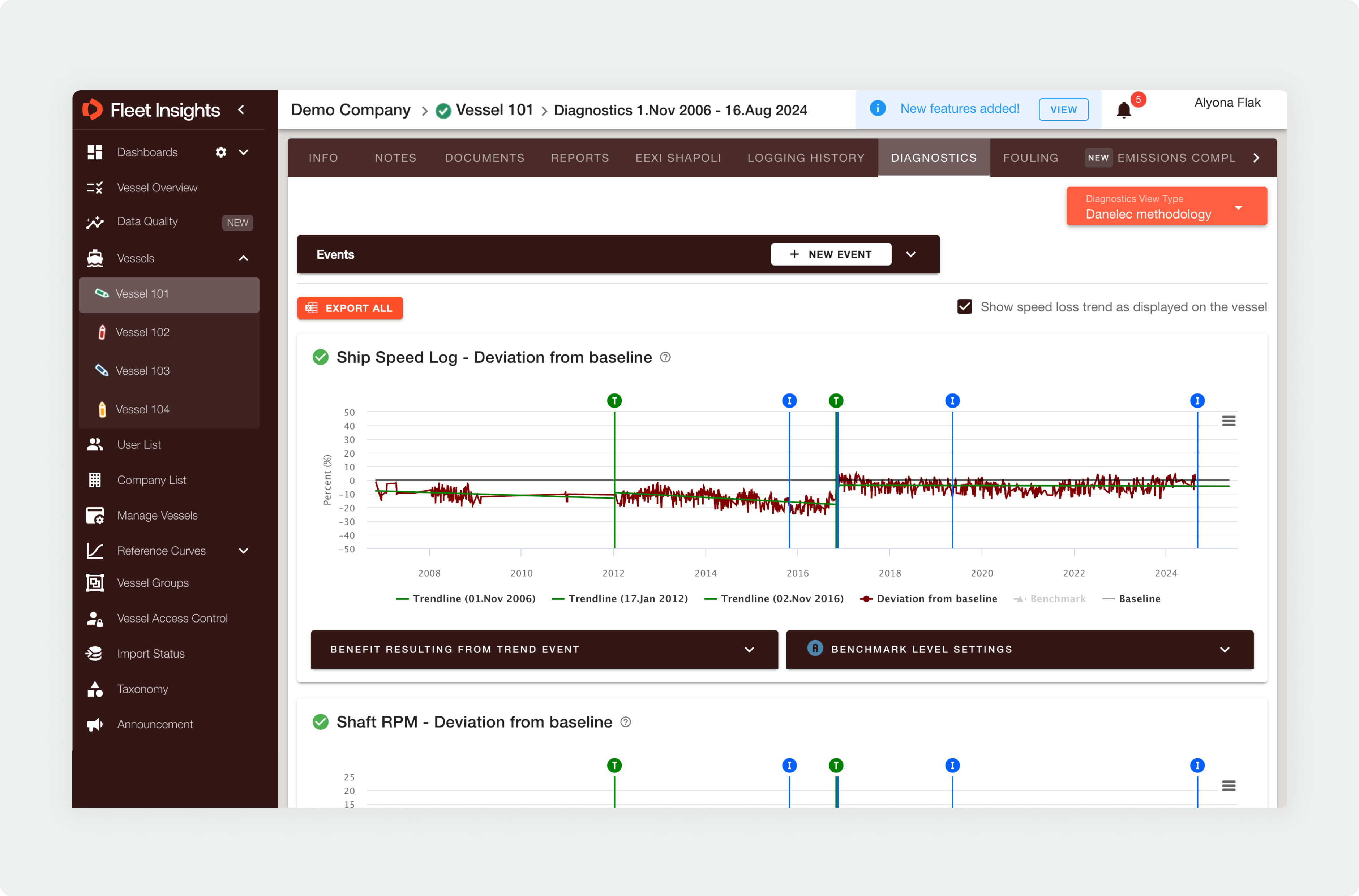1359x896 pixels.
Task: Open Ship Speed Log chart hamburger menu
Action: coord(1229,421)
